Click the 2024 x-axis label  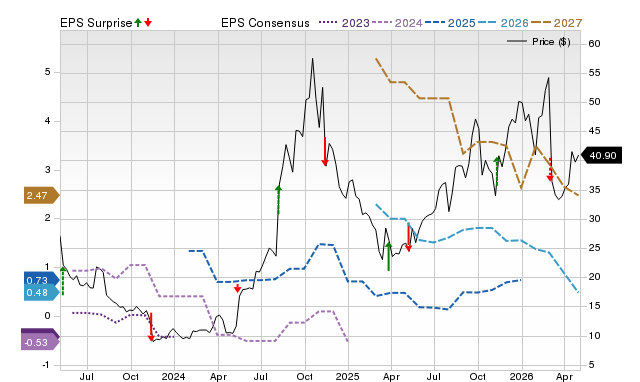tap(173, 376)
